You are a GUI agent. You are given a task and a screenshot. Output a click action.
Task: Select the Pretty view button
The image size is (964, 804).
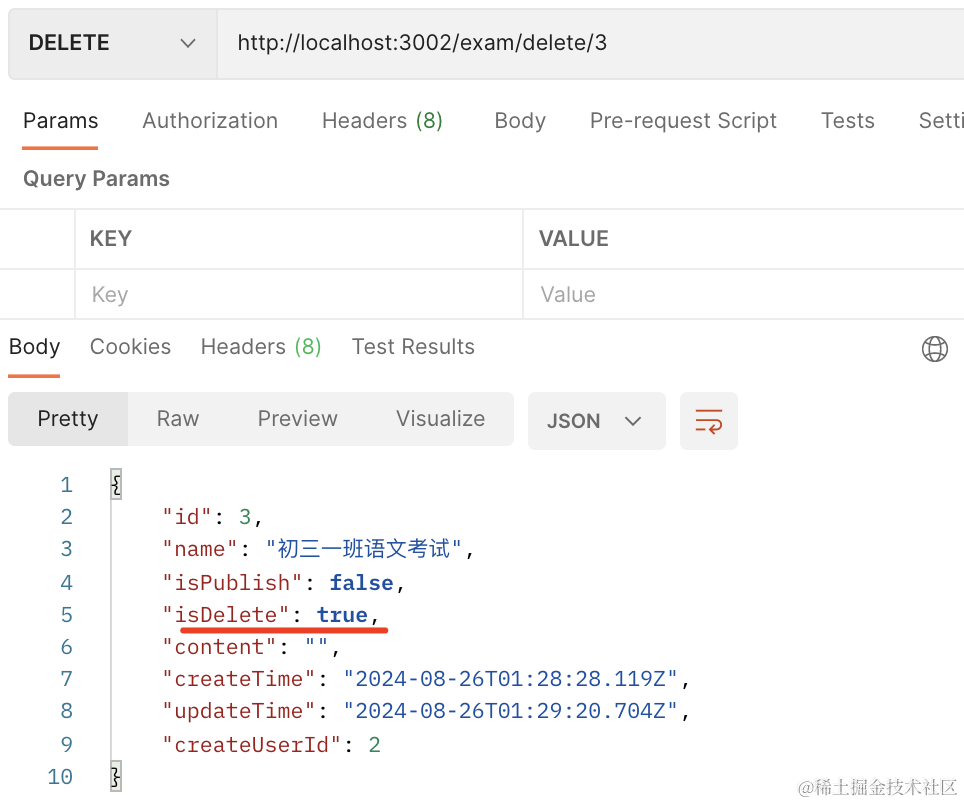click(x=68, y=419)
